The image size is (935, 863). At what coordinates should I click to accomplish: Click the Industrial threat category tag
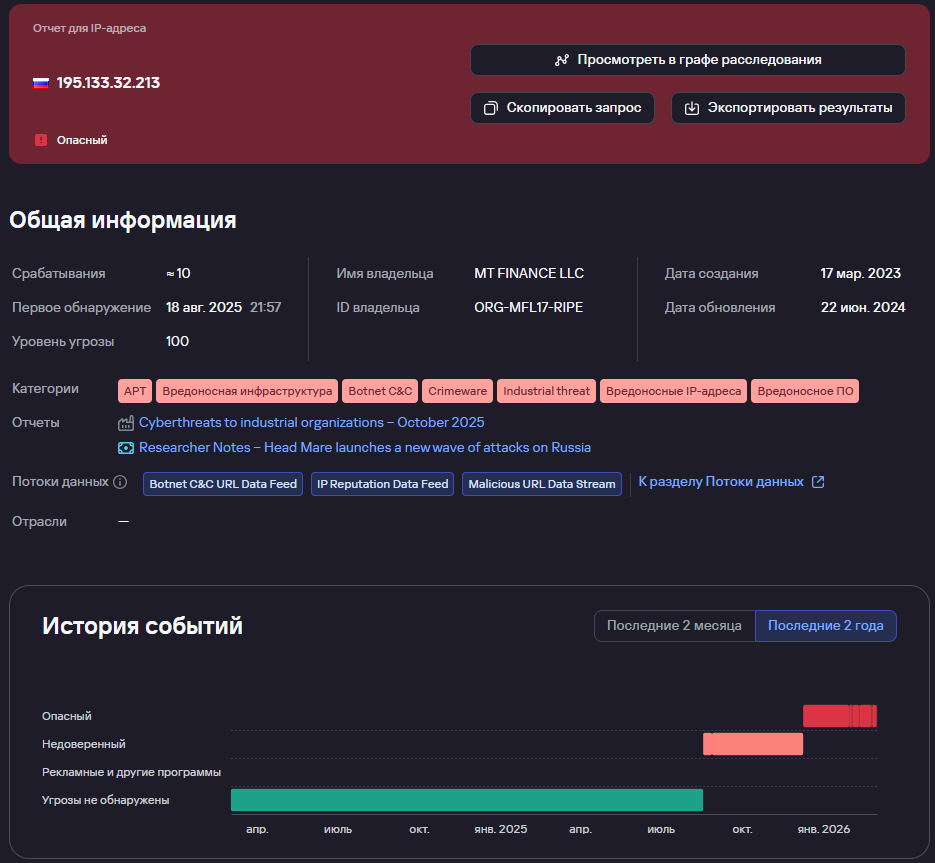546,391
